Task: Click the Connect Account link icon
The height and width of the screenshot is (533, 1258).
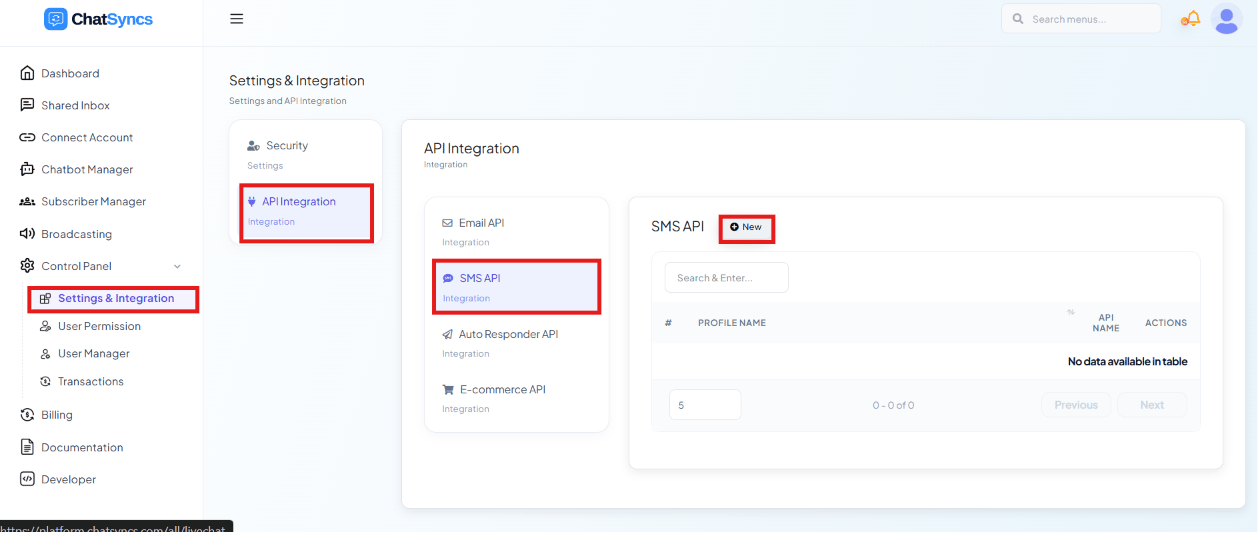Action: pos(27,137)
